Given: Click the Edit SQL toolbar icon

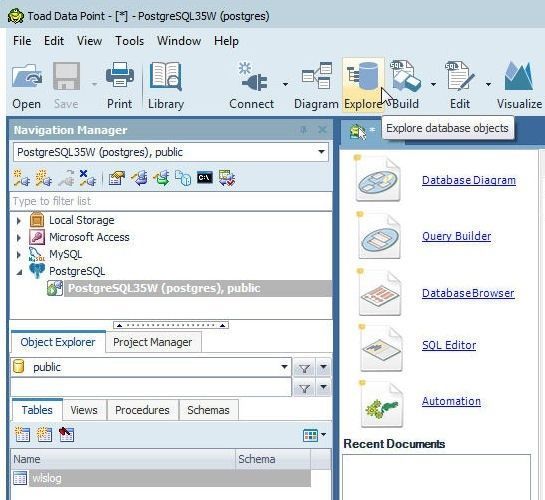Looking at the screenshot, I should tap(460, 76).
